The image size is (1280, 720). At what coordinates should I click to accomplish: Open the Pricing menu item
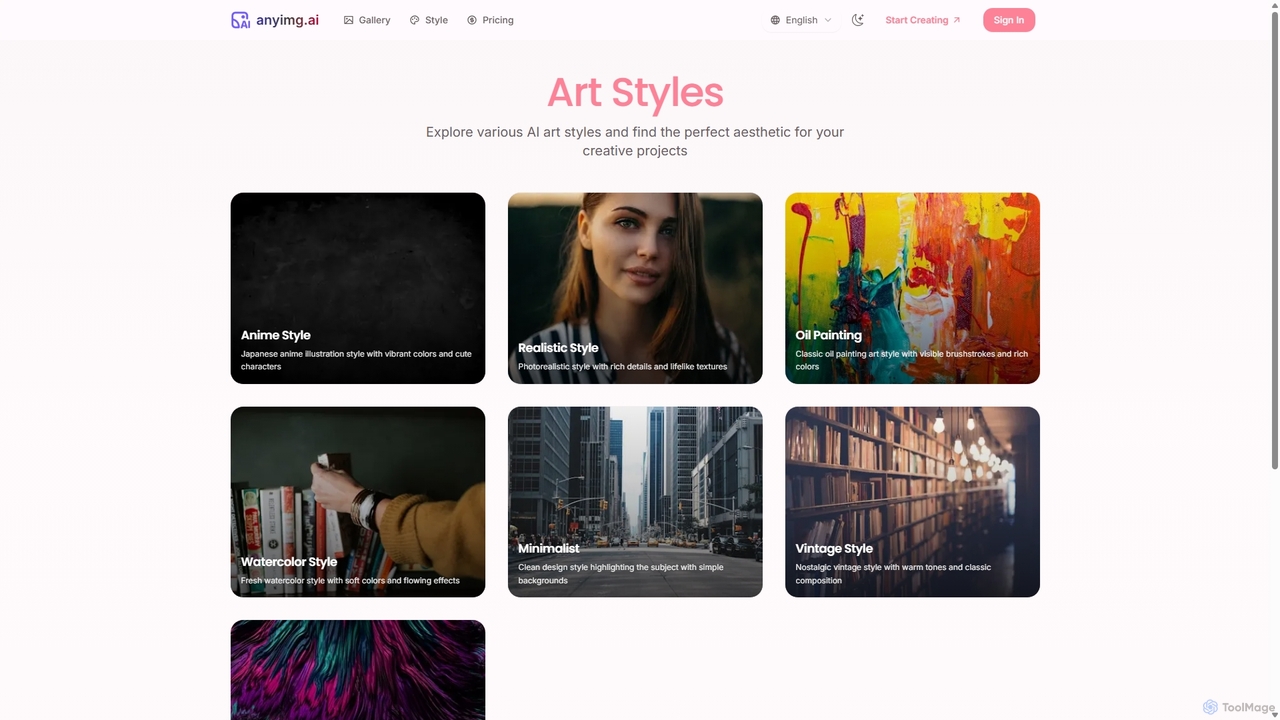(x=490, y=20)
